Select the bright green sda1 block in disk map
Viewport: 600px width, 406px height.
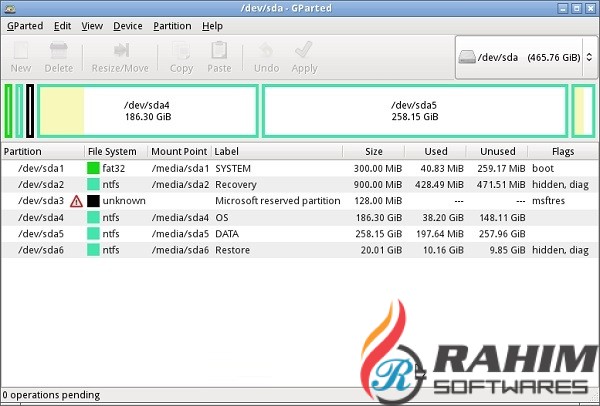[x=8, y=111]
